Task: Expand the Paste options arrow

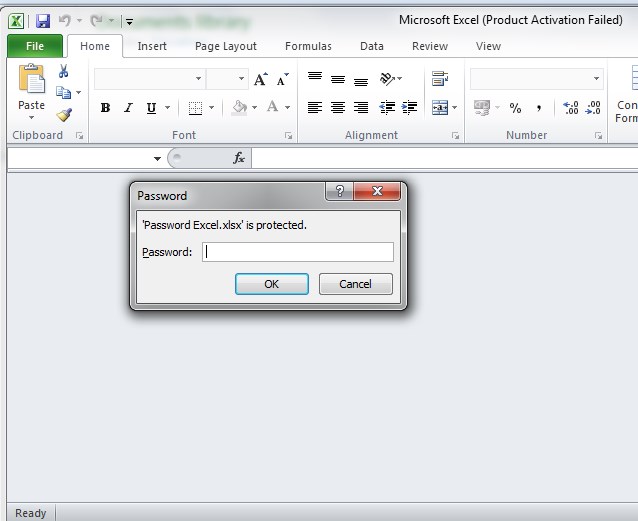Action: point(31,118)
